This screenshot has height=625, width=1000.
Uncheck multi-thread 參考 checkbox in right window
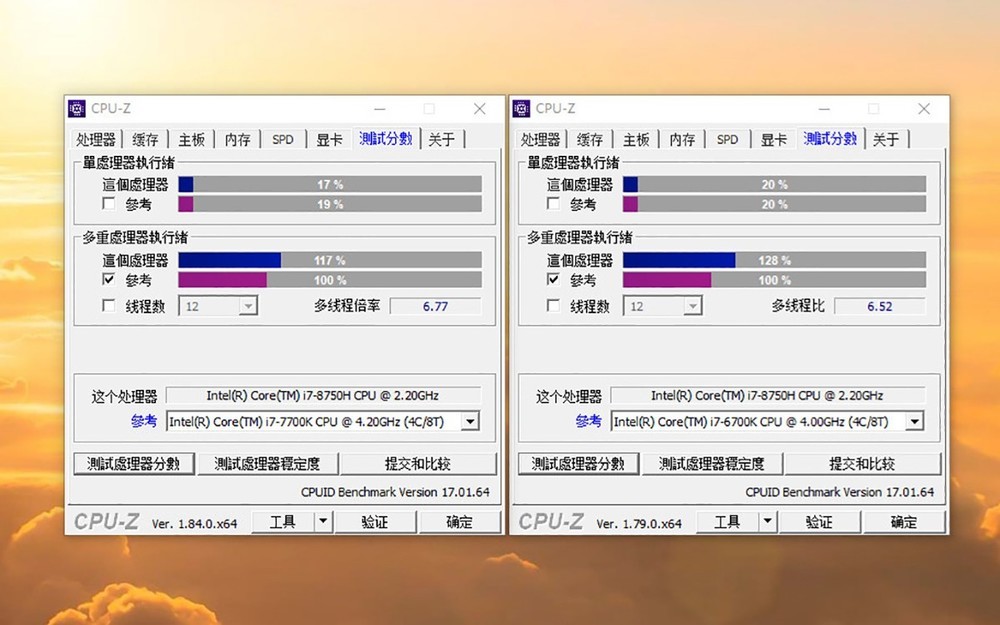554,279
